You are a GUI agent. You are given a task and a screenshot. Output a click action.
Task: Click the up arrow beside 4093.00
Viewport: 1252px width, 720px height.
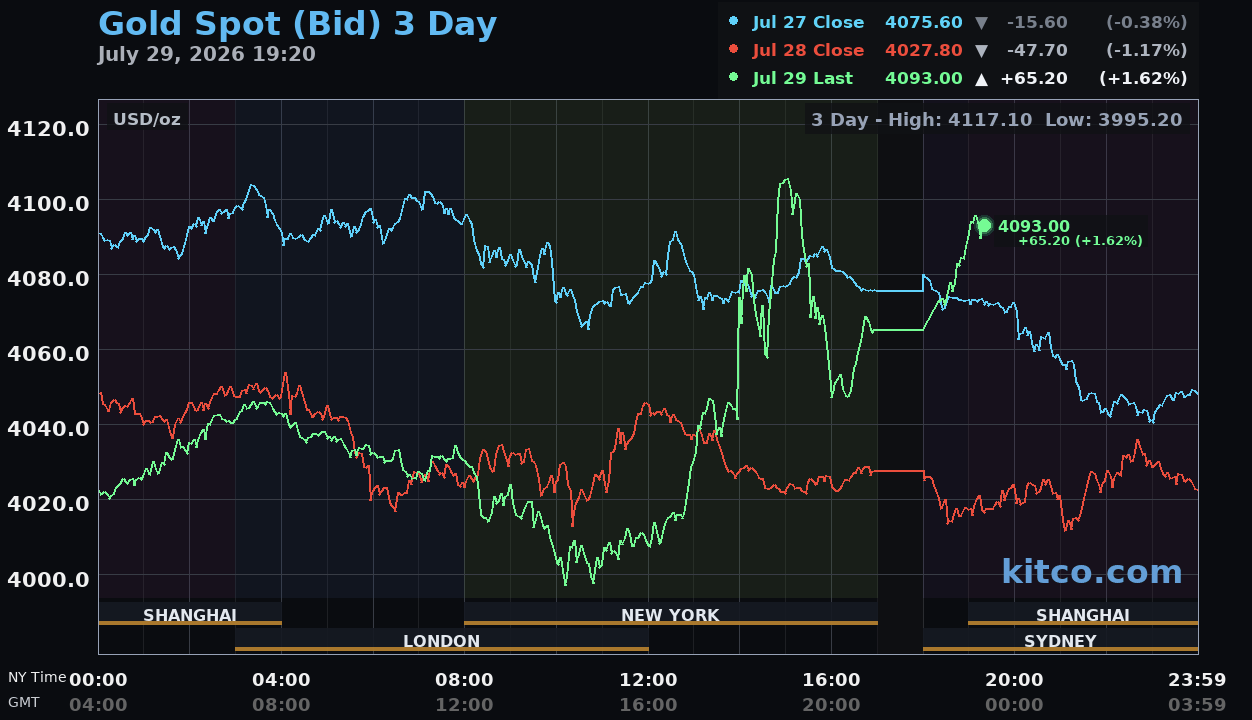(x=981, y=78)
